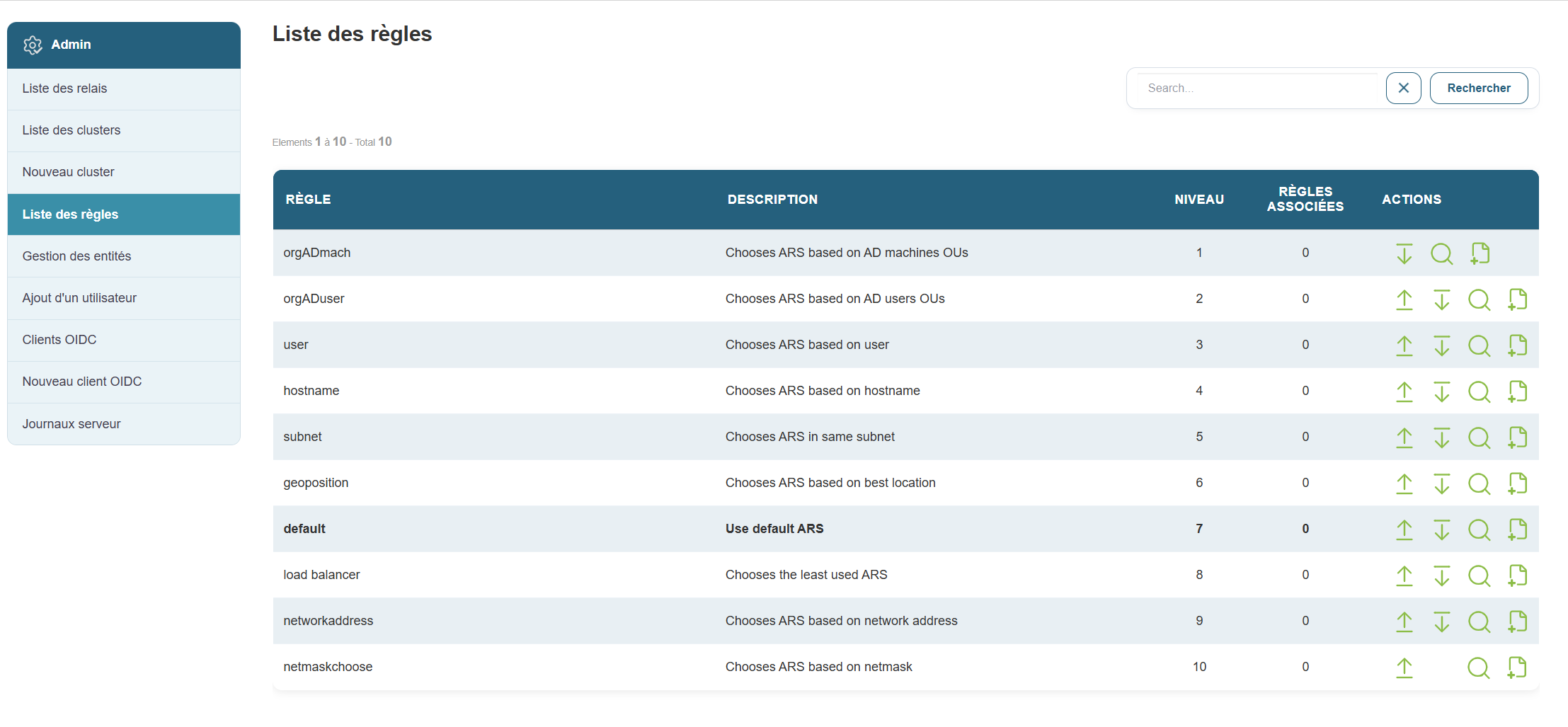Move load balancer rule down

click(1441, 576)
